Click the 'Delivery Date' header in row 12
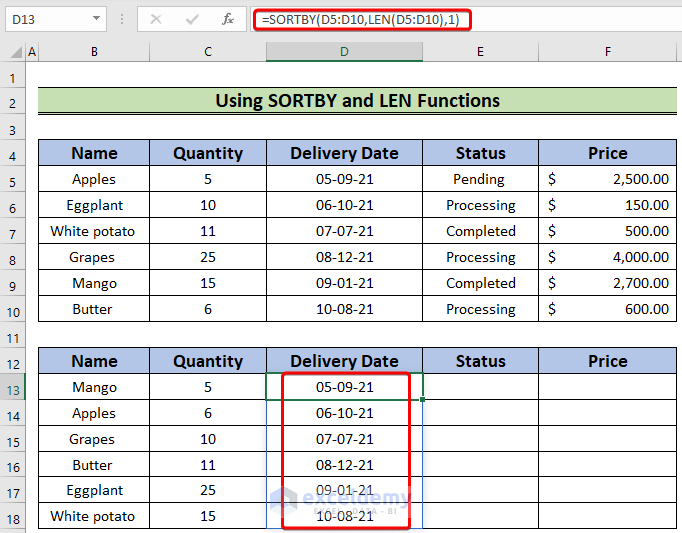The width and height of the screenshot is (682, 533). coord(344,361)
